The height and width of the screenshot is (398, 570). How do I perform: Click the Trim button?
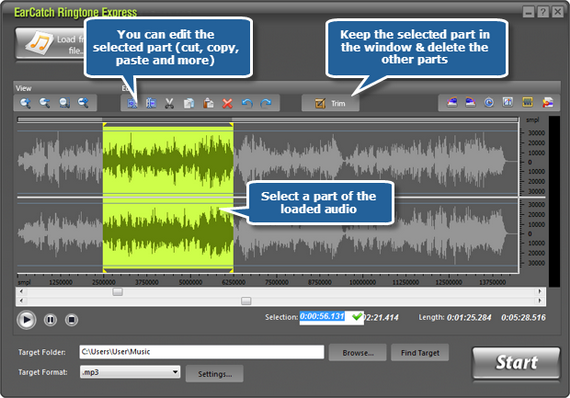click(330, 103)
